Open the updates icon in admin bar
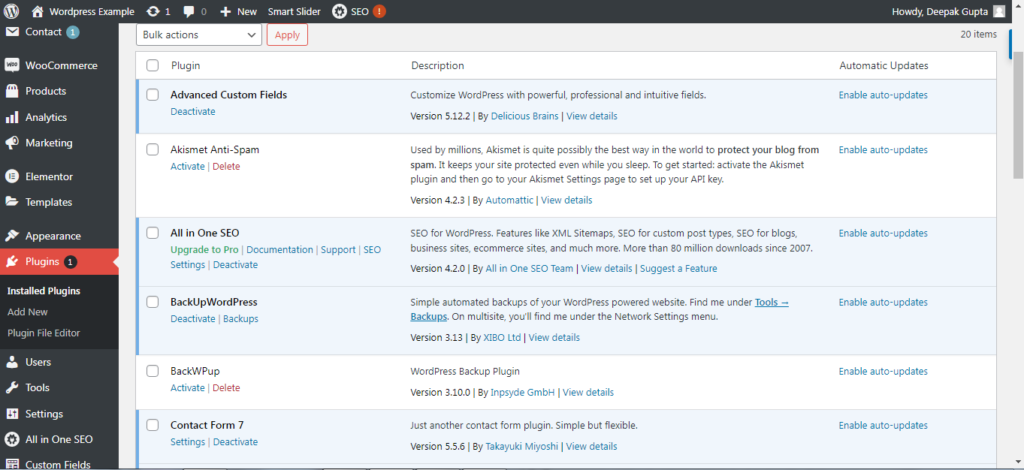Screen dimensions: 1024x470 tap(151, 11)
